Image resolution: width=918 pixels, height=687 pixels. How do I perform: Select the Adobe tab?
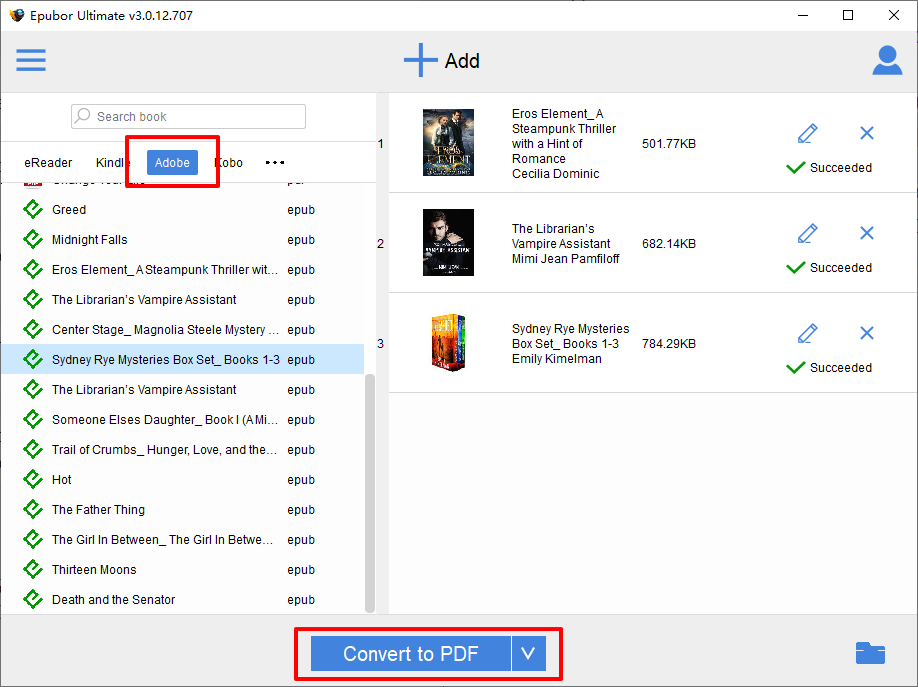pyautogui.click(x=172, y=162)
